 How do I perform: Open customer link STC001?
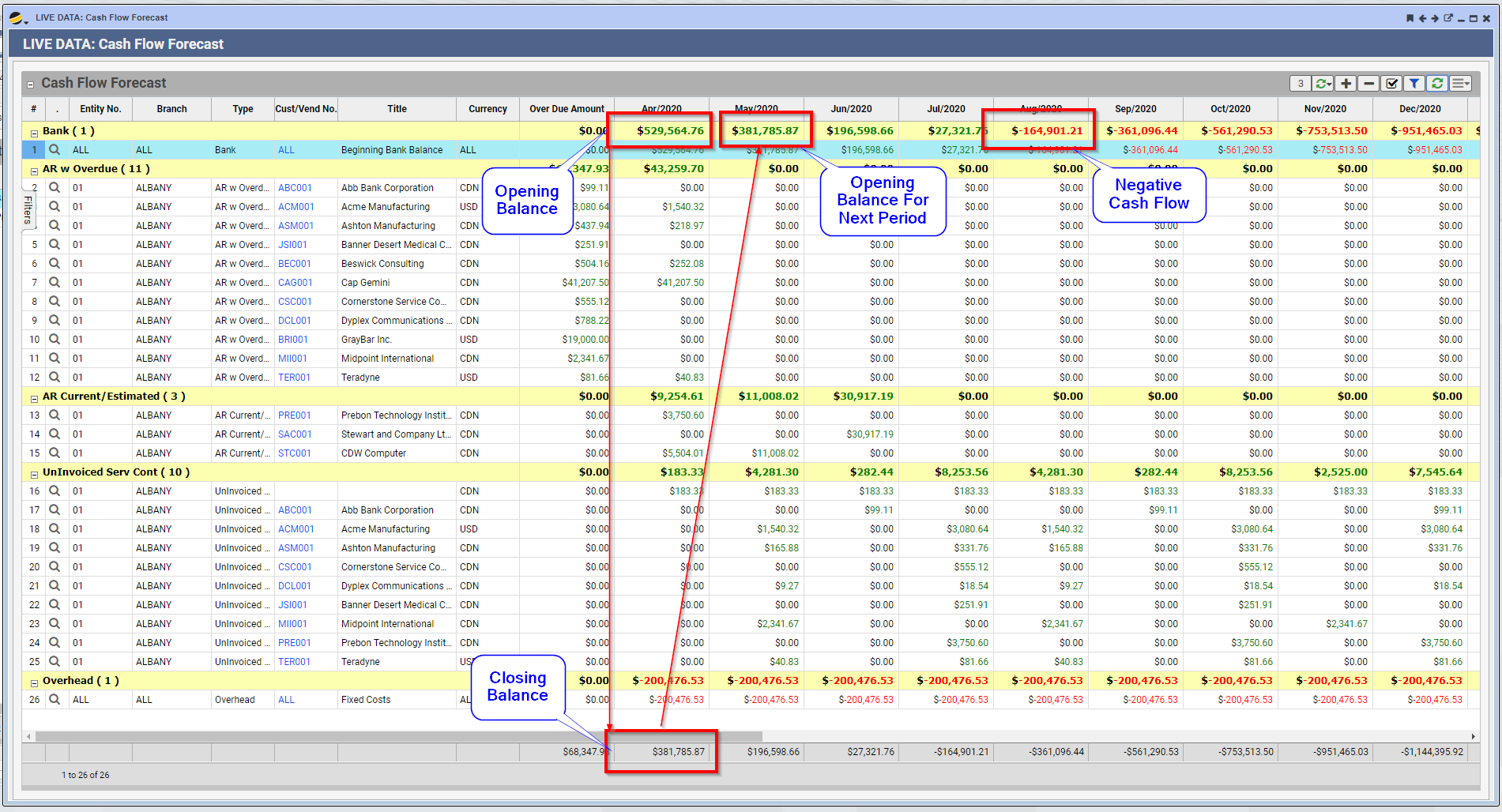pyautogui.click(x=295, y=453)
